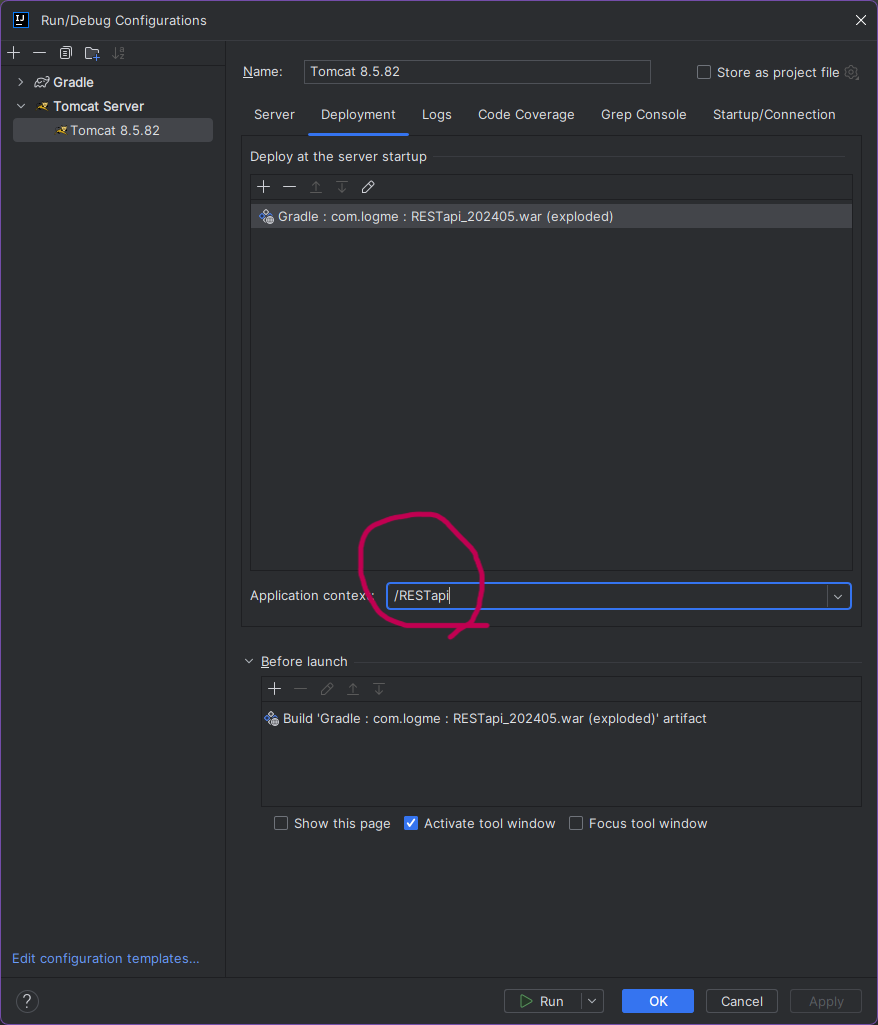This screenshot has height=1025, width=878.
Task: Add artifact to deploy at server startup
Action: [263, 187]
